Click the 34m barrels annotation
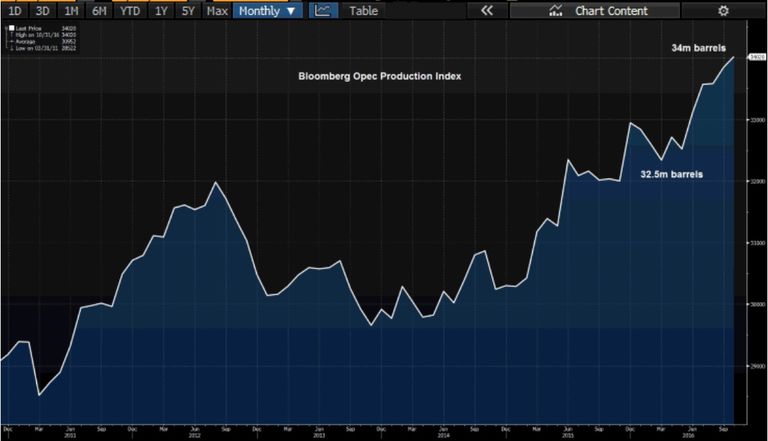The image size is (768, 441). [698, 48]
